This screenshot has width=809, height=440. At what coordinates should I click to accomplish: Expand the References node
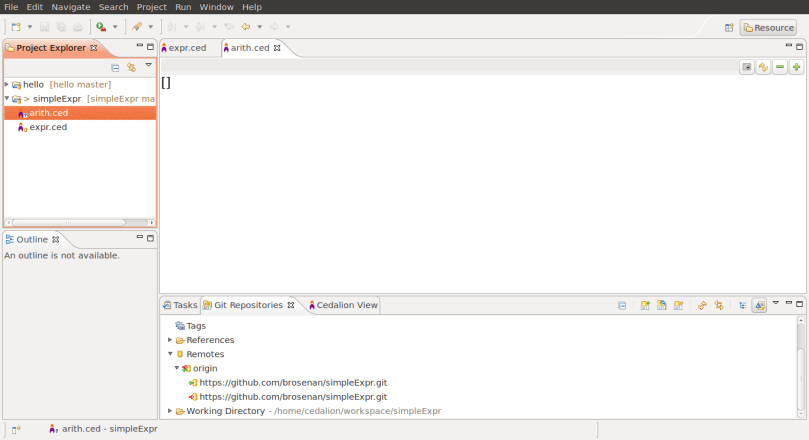[170, 340]
